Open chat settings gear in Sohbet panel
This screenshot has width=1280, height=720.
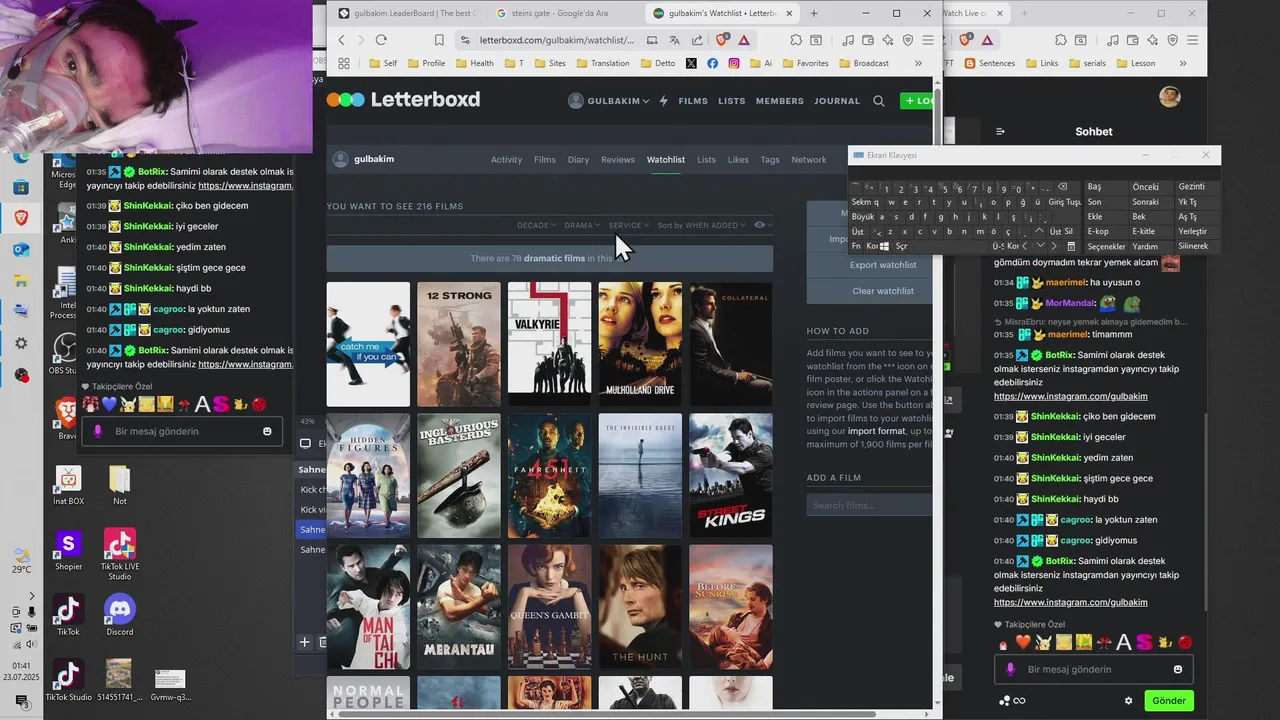[1129, 701]
